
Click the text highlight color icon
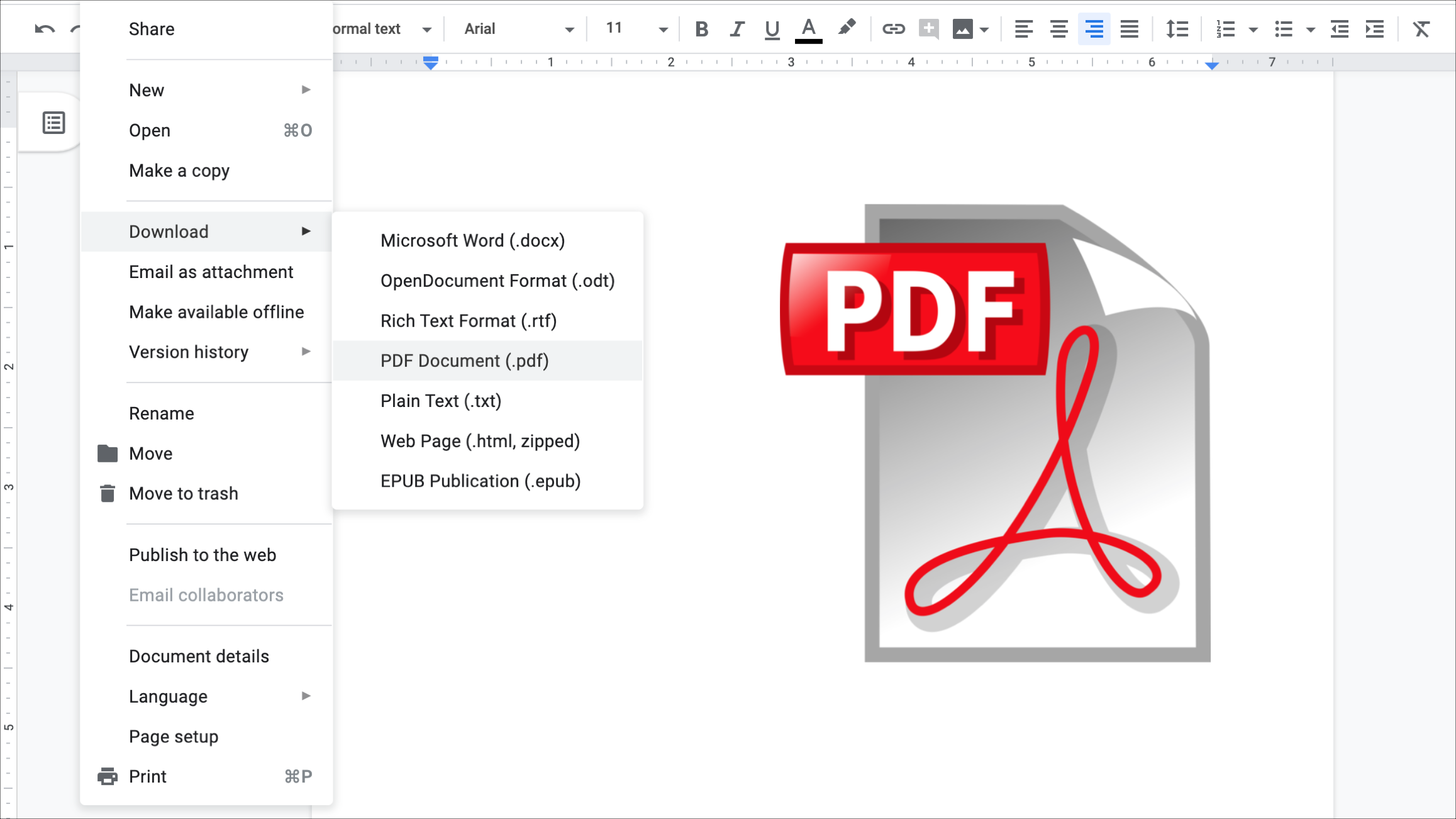(x=846, y=28)
